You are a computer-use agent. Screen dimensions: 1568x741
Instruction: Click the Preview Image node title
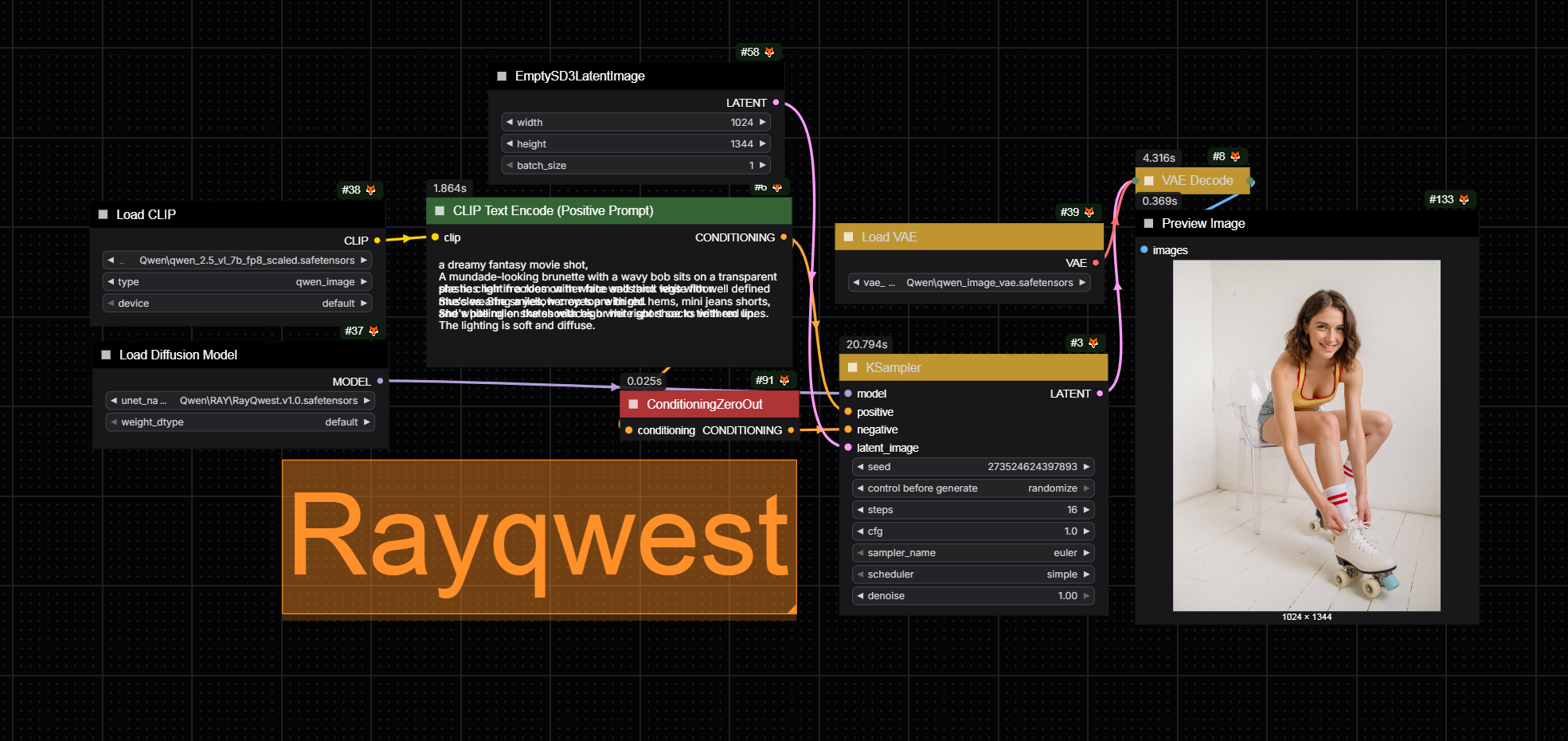[1202, 223]
